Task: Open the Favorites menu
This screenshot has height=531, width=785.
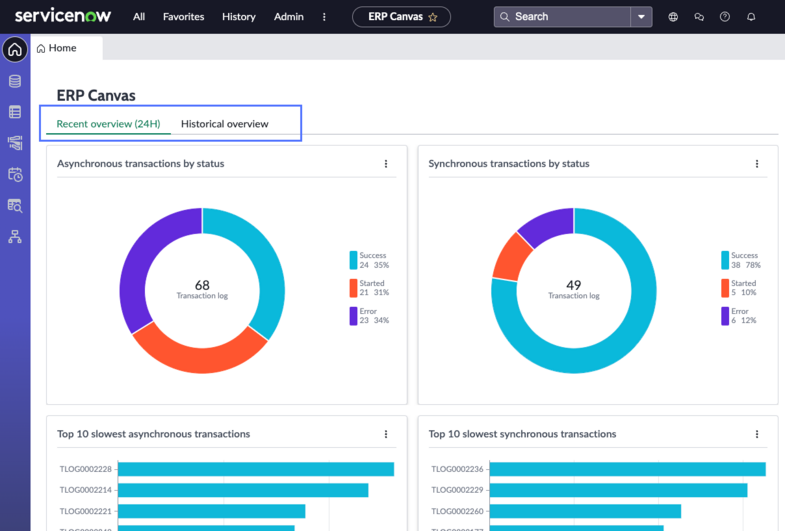Action: 183,17
